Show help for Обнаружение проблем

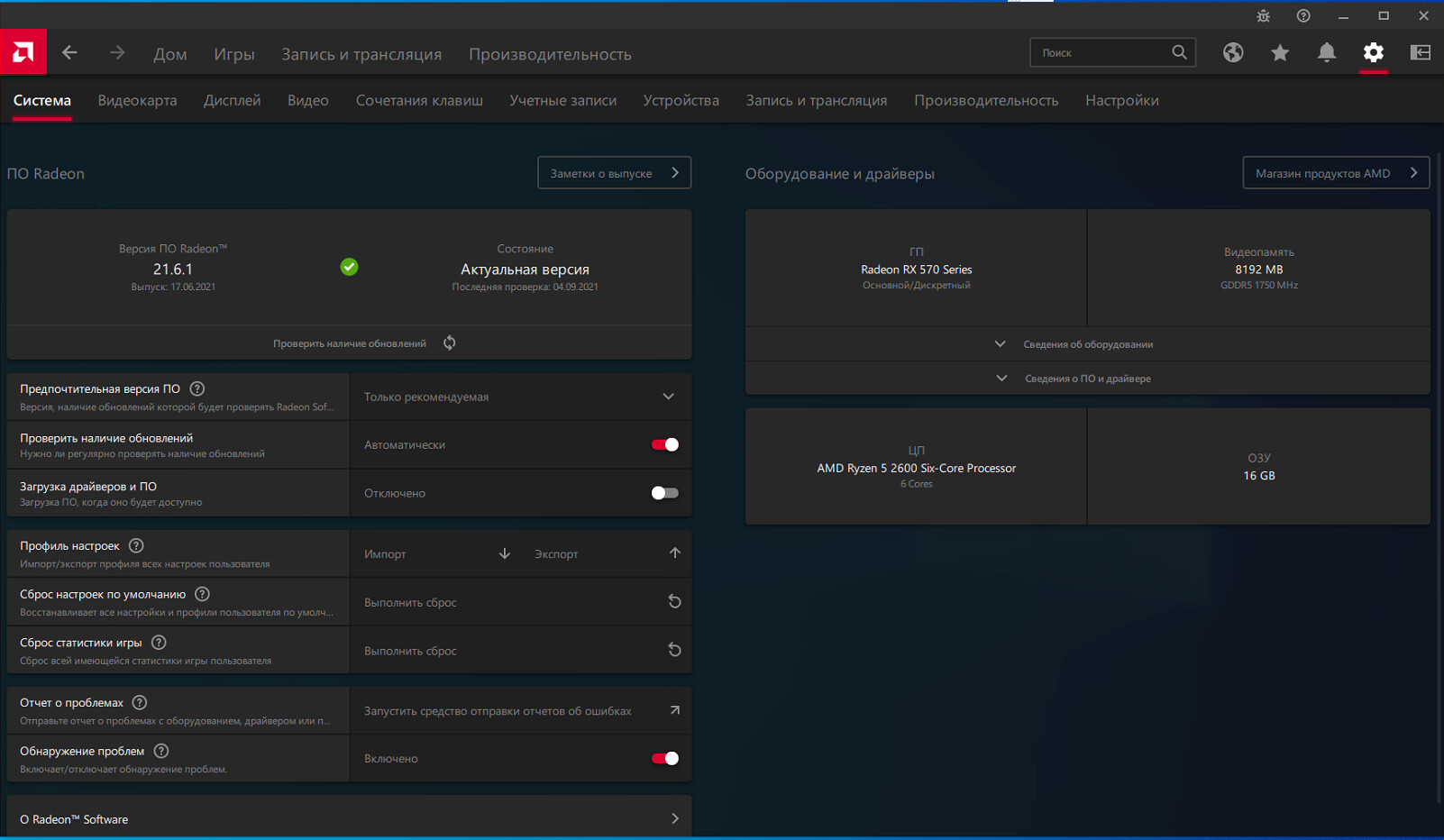pos(161,751)
